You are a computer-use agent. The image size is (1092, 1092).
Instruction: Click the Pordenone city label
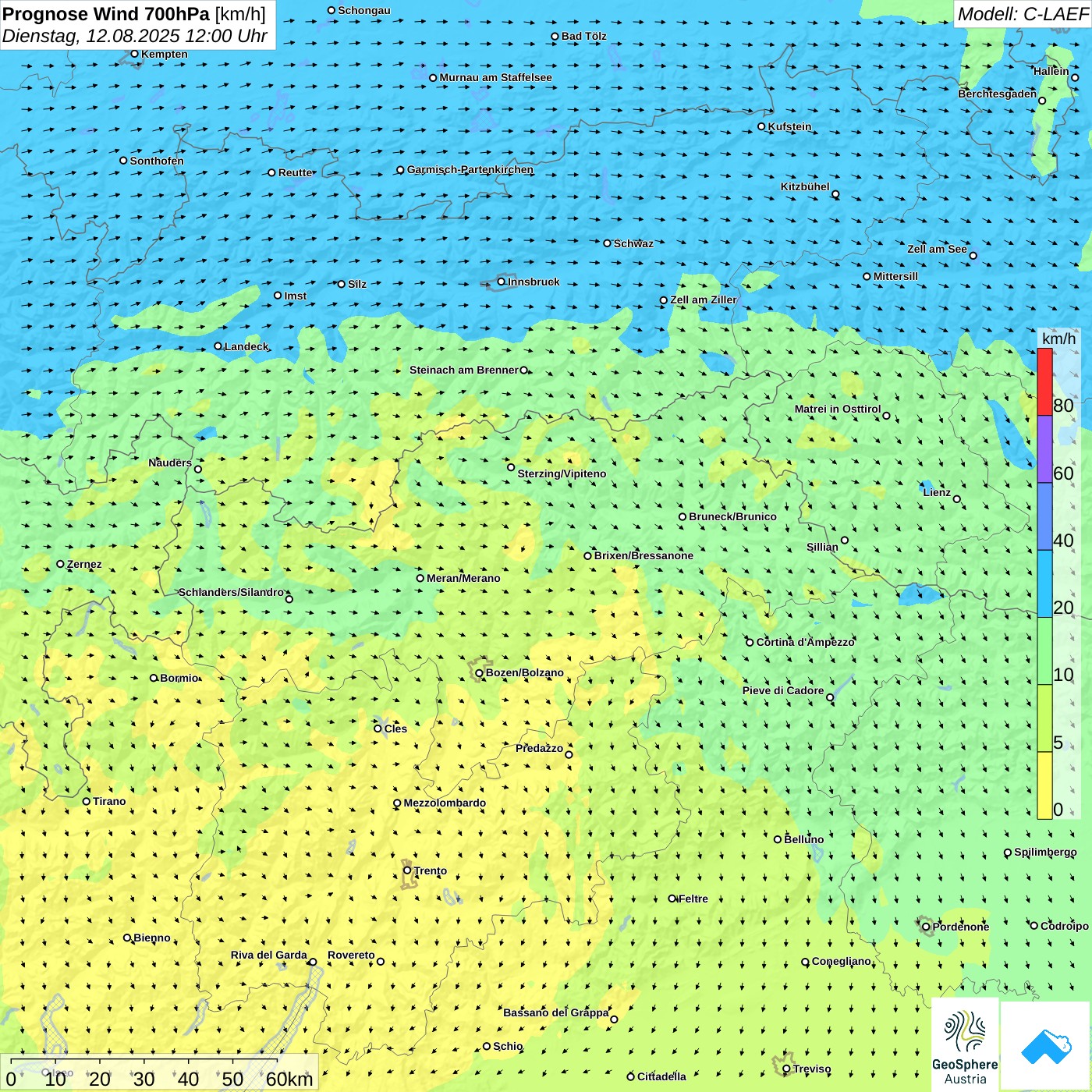pyautogui.click(x=961, y=927)
